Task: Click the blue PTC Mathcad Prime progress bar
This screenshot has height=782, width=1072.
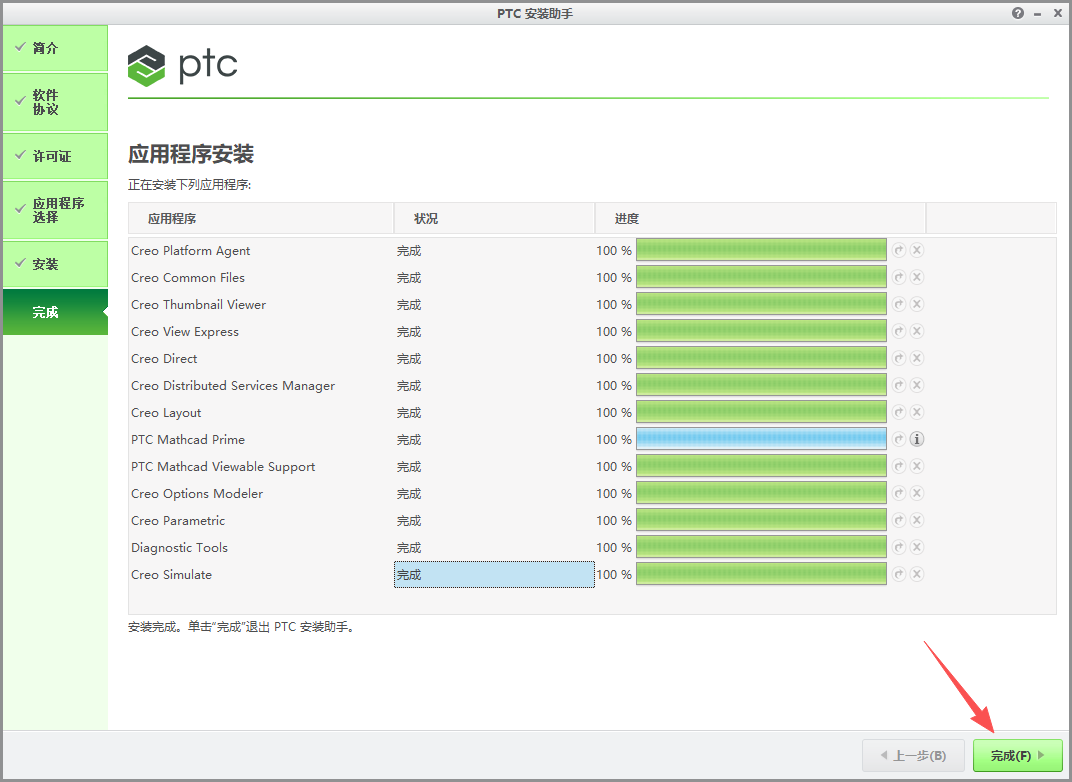Action: [x=761, y=439]
